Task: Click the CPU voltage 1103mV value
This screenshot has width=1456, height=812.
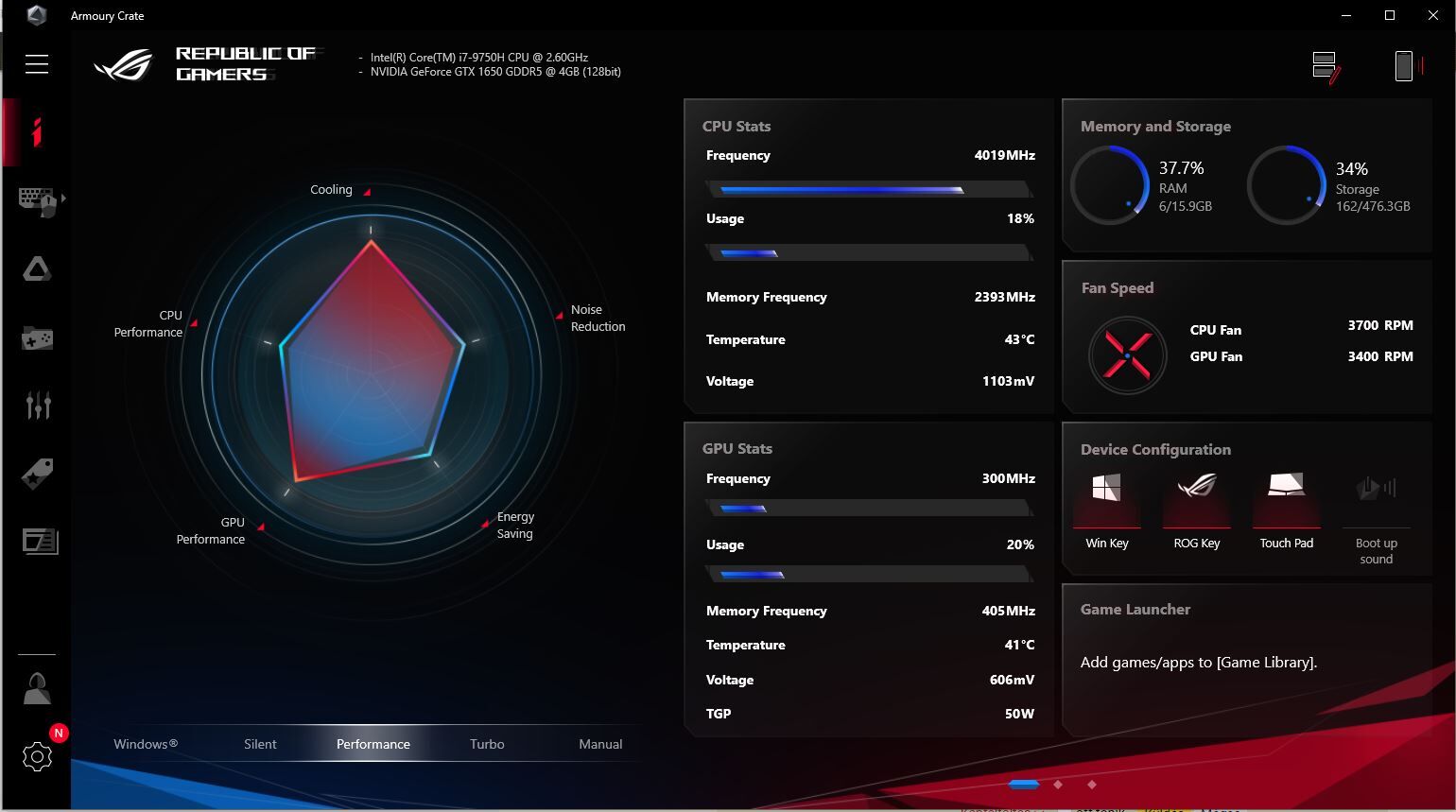Action: tap(1009, 382)
